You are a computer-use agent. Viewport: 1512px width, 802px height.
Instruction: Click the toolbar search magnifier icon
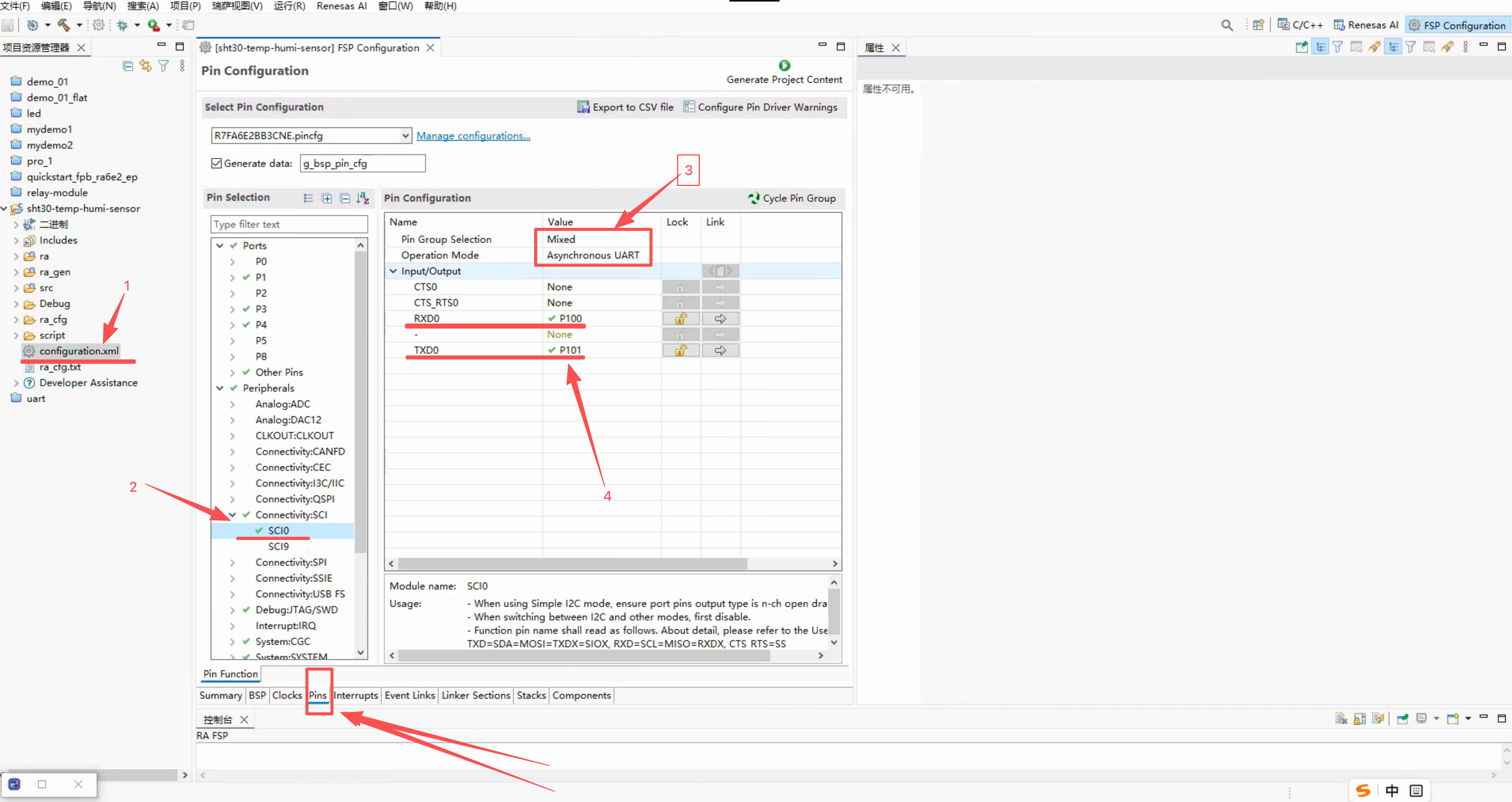click(1227, 25)
